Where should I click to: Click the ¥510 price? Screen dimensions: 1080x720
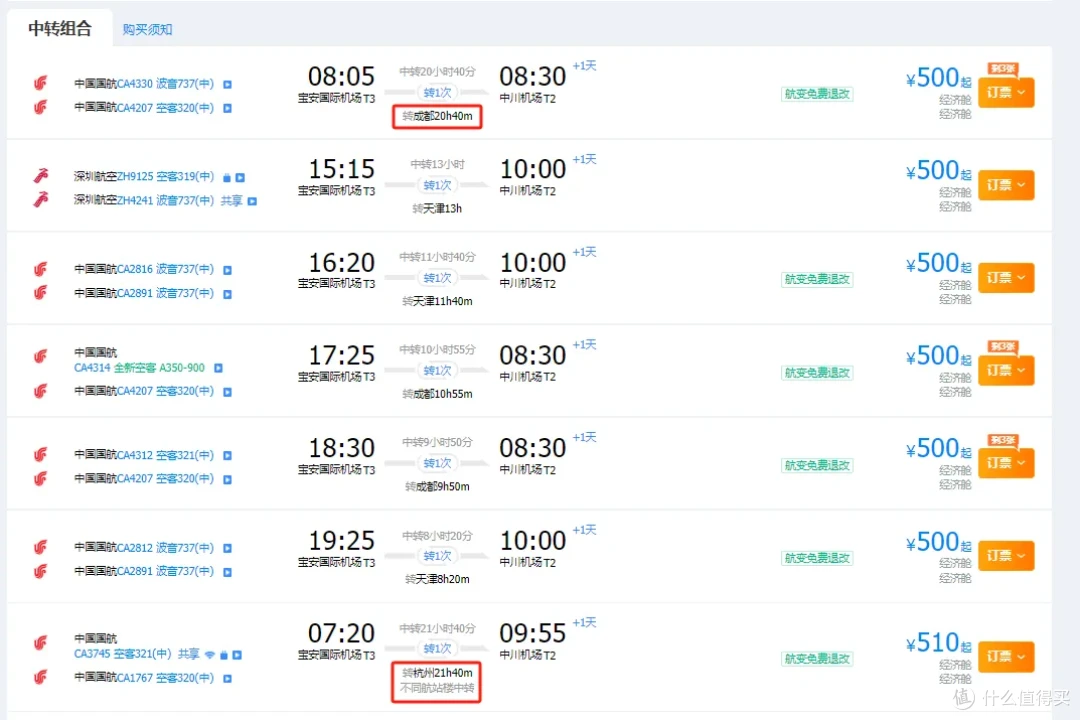(938, 643)
